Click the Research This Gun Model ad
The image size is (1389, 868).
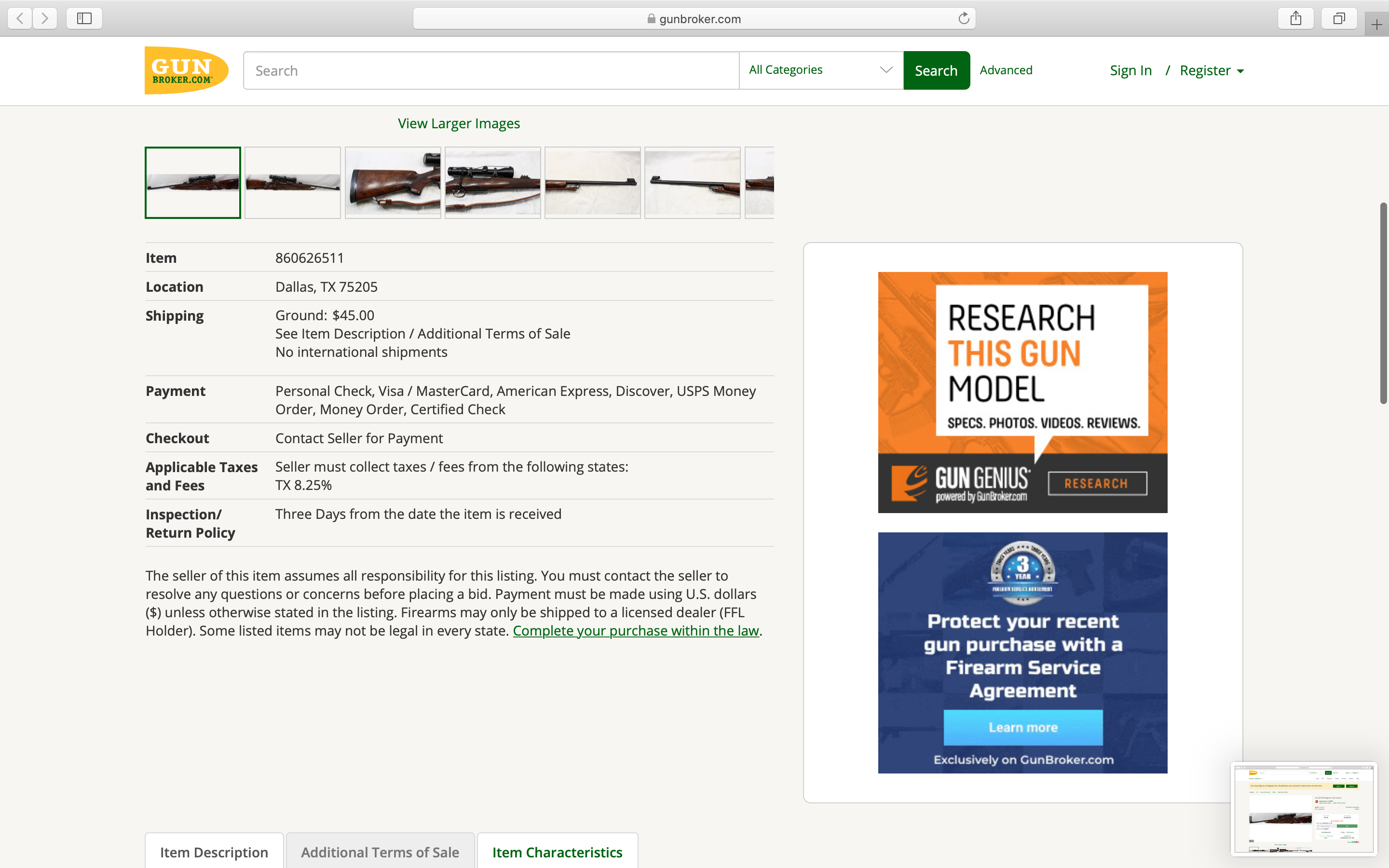click(x=1022, y=392)
